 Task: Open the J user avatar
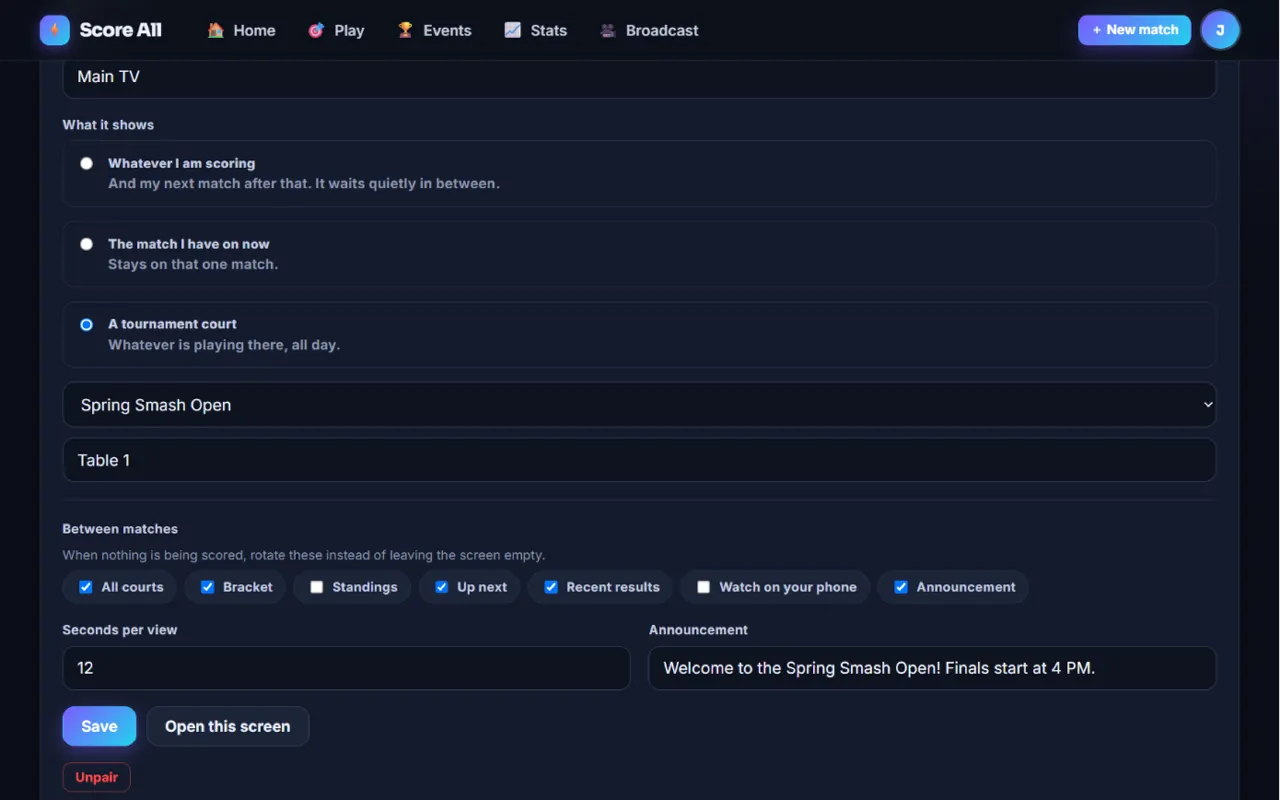[x=1220, y=30]
